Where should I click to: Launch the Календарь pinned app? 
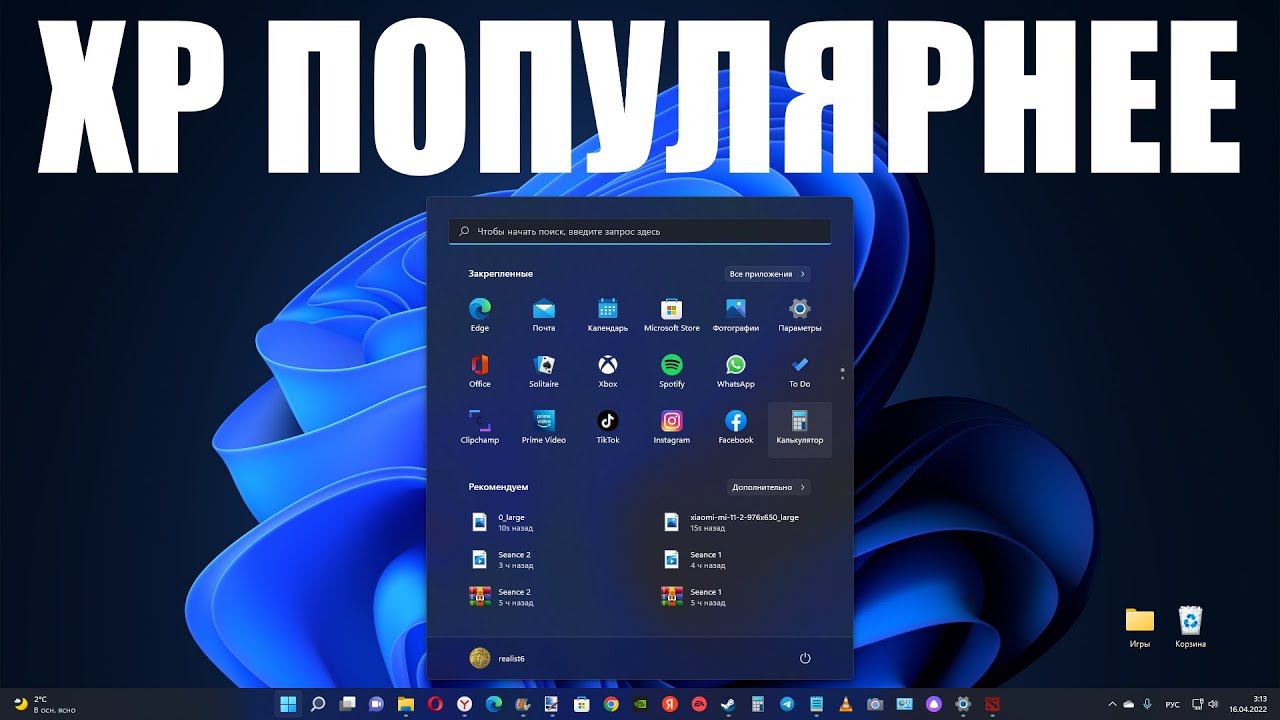608,314
